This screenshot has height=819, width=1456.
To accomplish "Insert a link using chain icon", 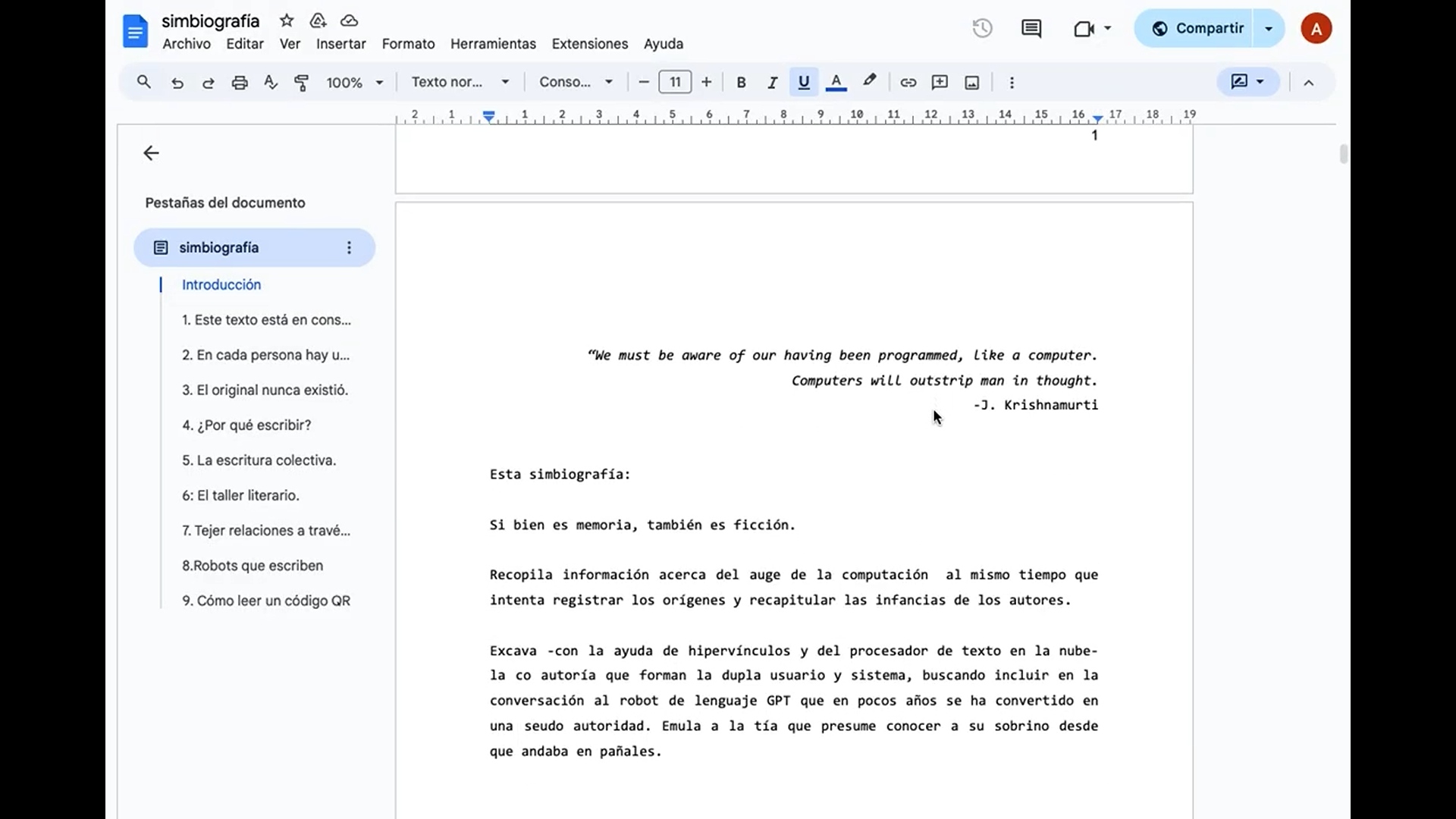I will tap(908, 83).
